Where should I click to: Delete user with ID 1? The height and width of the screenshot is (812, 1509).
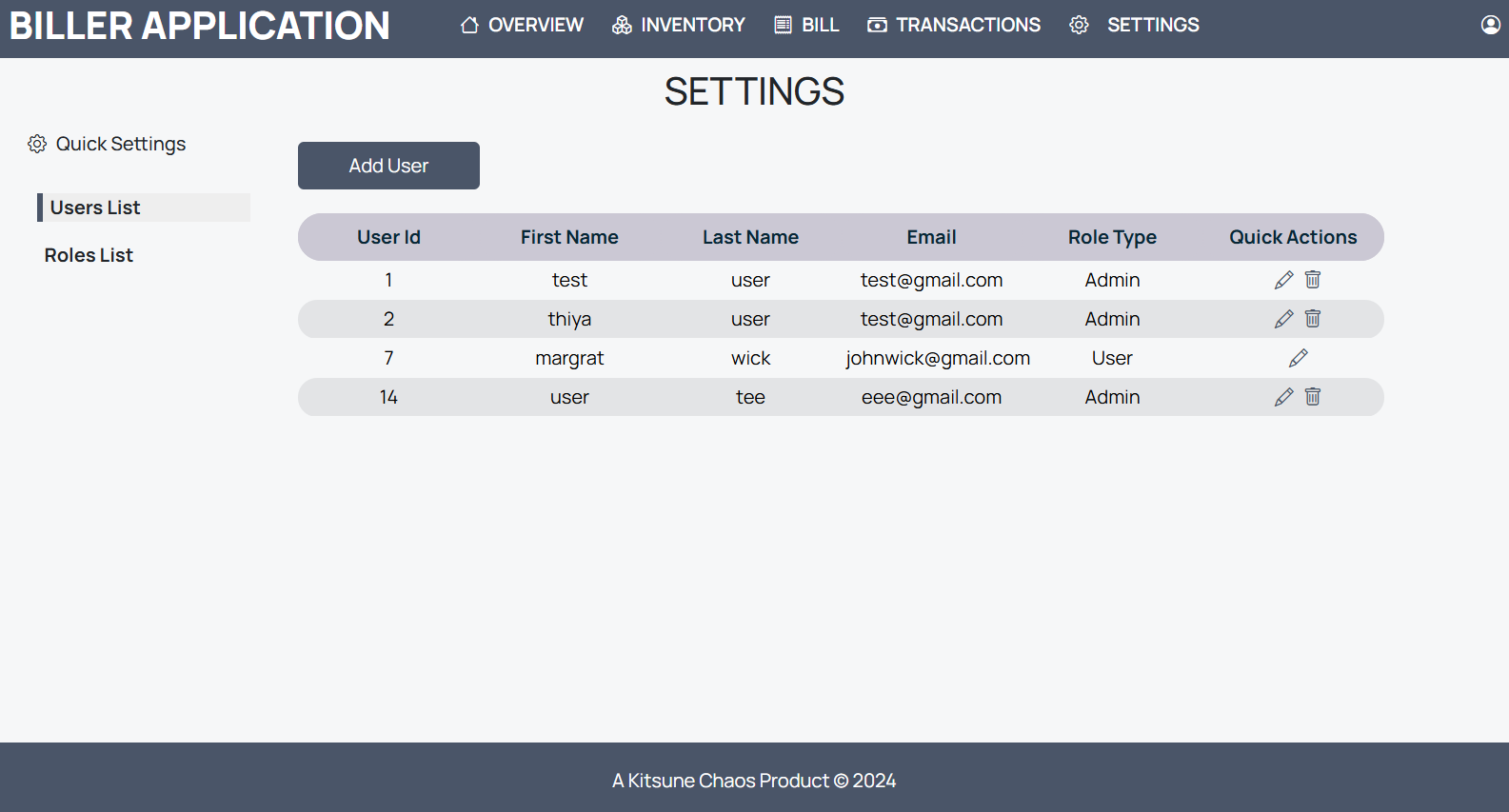[x=1313, y=280]
